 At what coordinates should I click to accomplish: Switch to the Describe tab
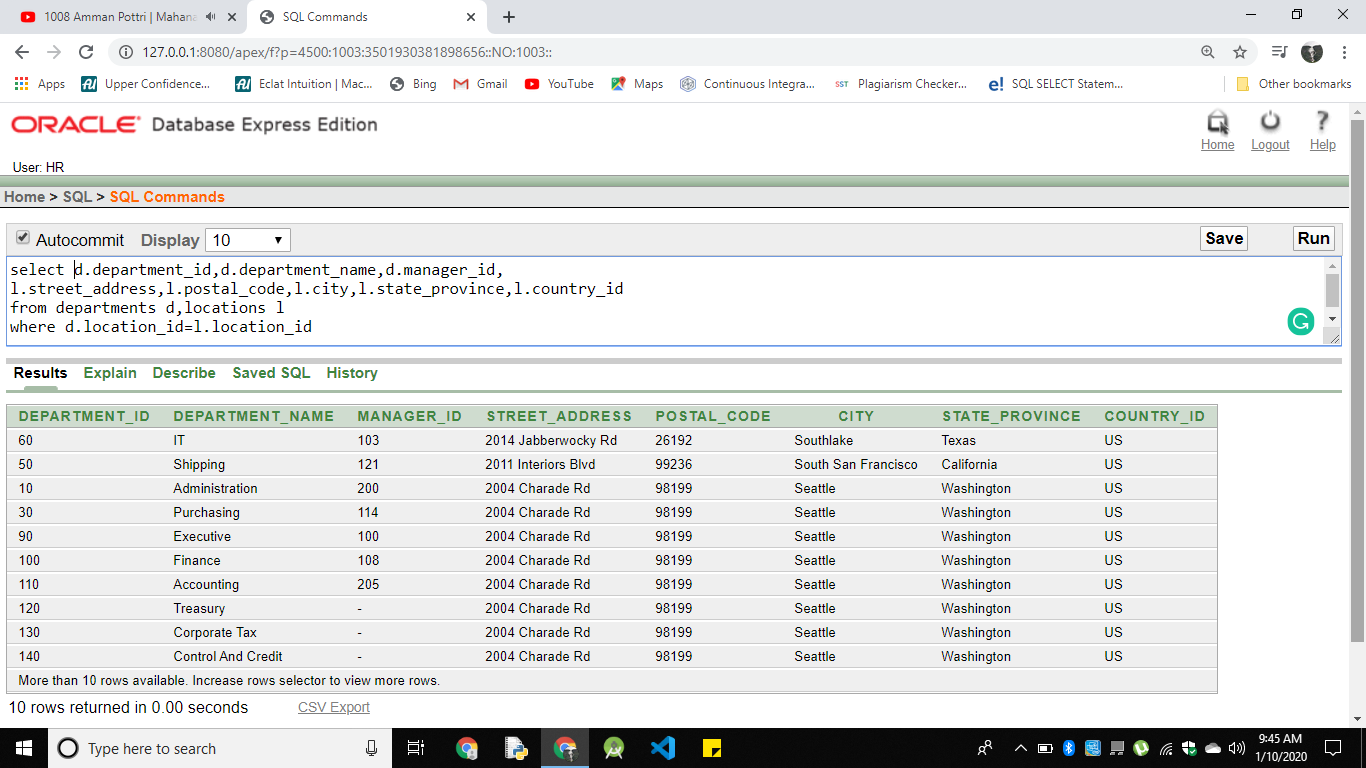pos(184,373)
